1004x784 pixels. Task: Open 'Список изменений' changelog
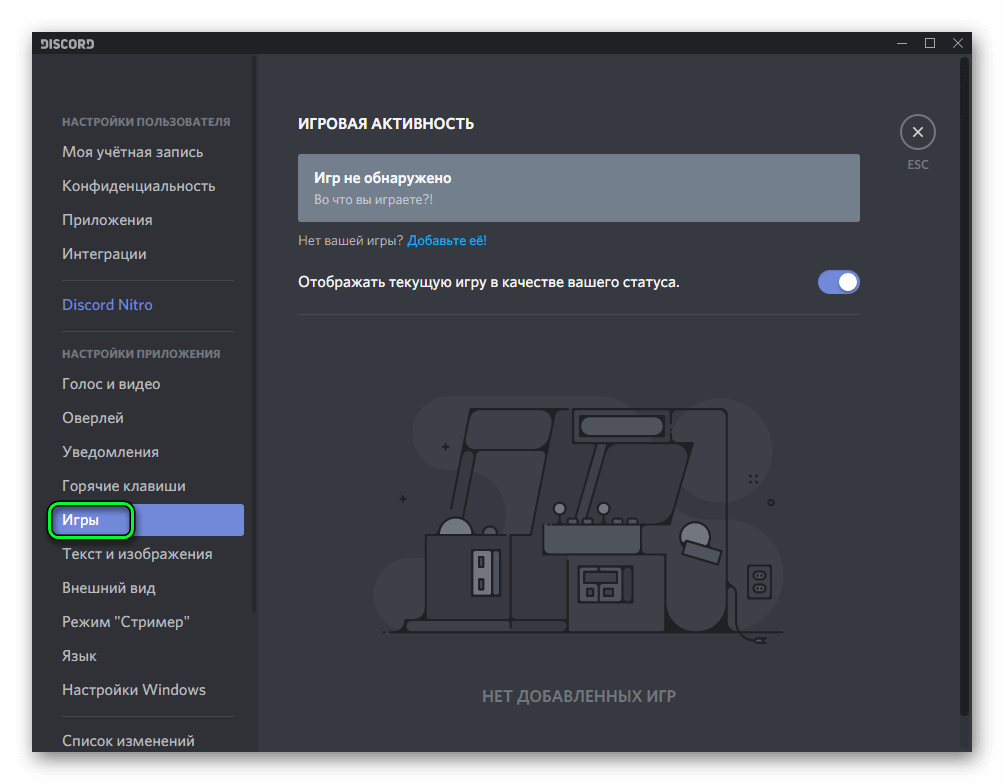point(128,741)
